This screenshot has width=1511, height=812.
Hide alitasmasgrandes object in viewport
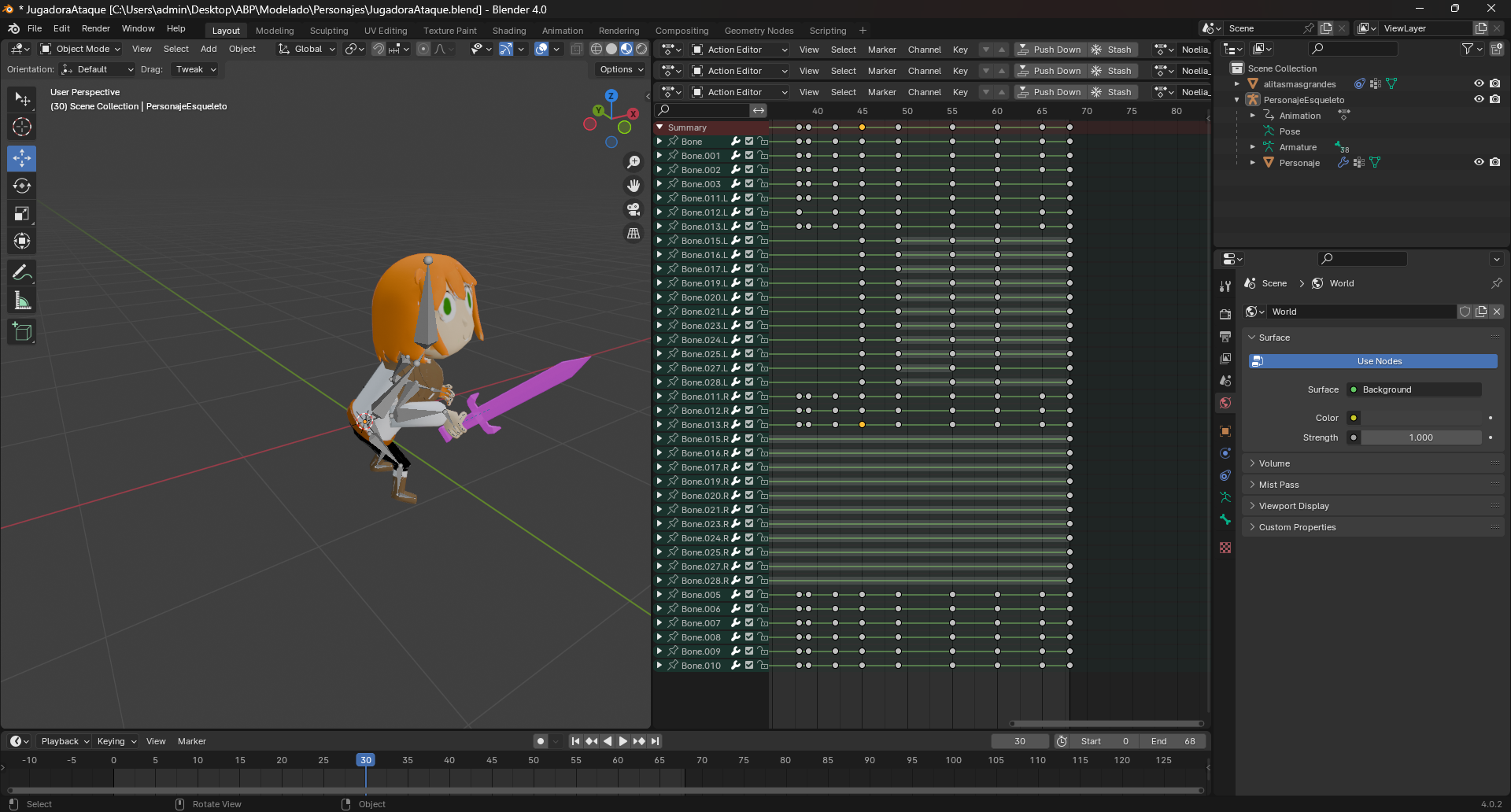click(1479, 83)
